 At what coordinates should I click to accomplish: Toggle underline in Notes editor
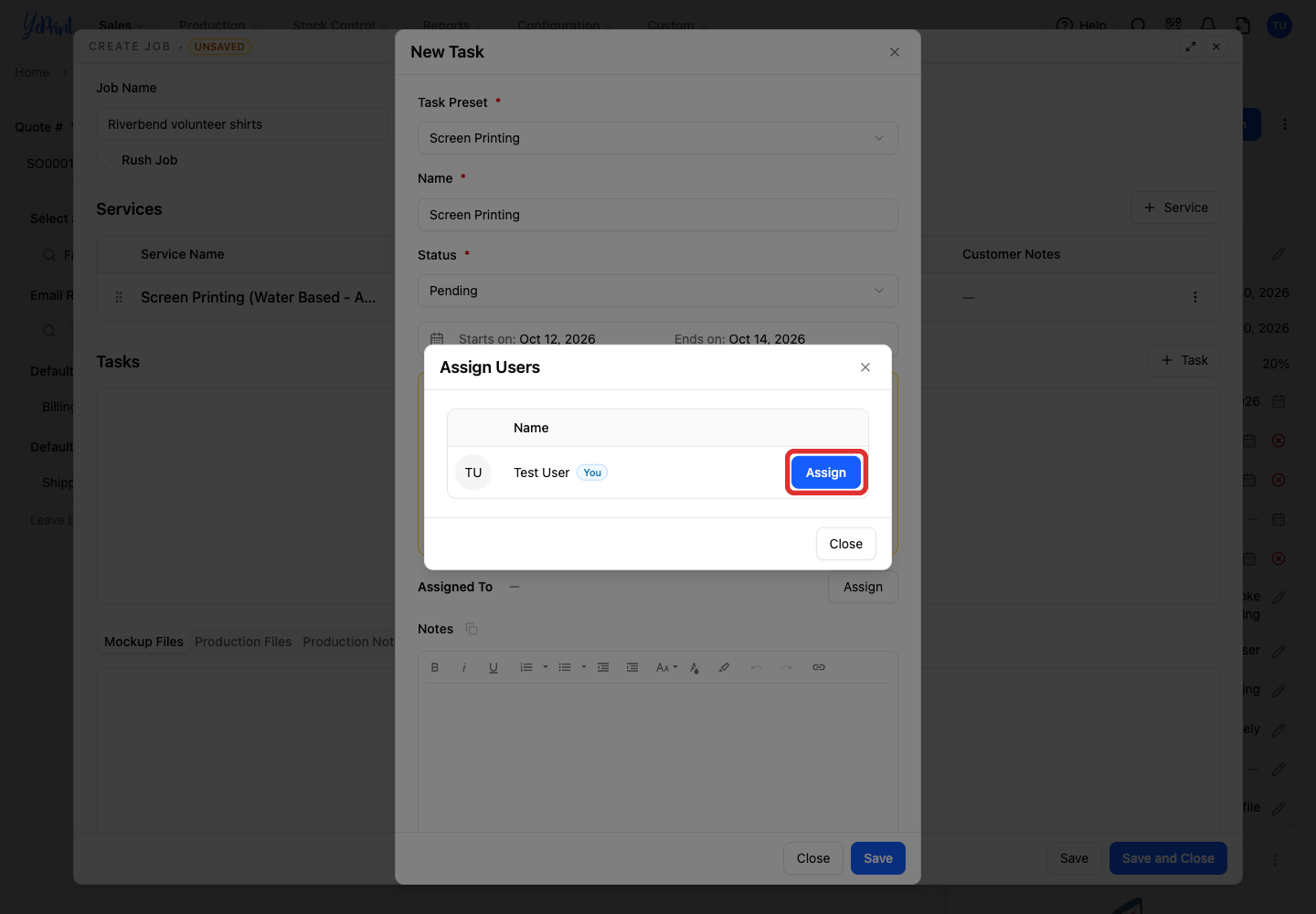tap(493, 667)
